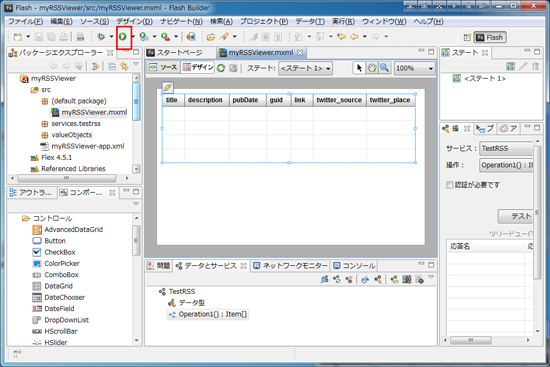Click the Refresh icon beside the Design button
The width and height of the screenshot is (550, 367).
pyautogui.click(x=221, y=68)
